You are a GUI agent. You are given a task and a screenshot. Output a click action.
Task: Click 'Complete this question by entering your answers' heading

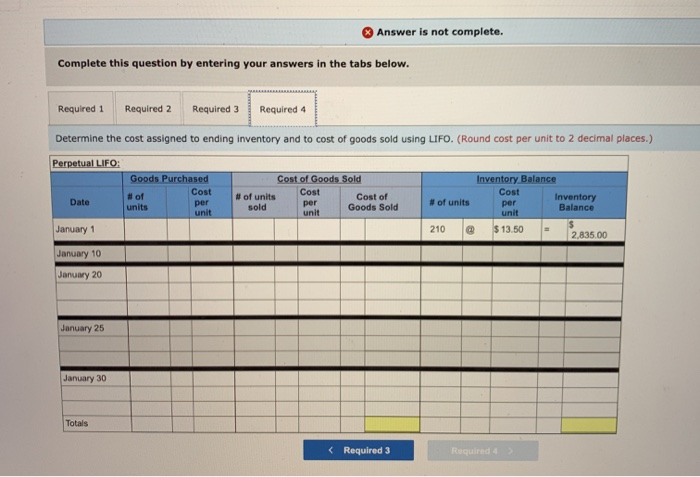[233, 63]
